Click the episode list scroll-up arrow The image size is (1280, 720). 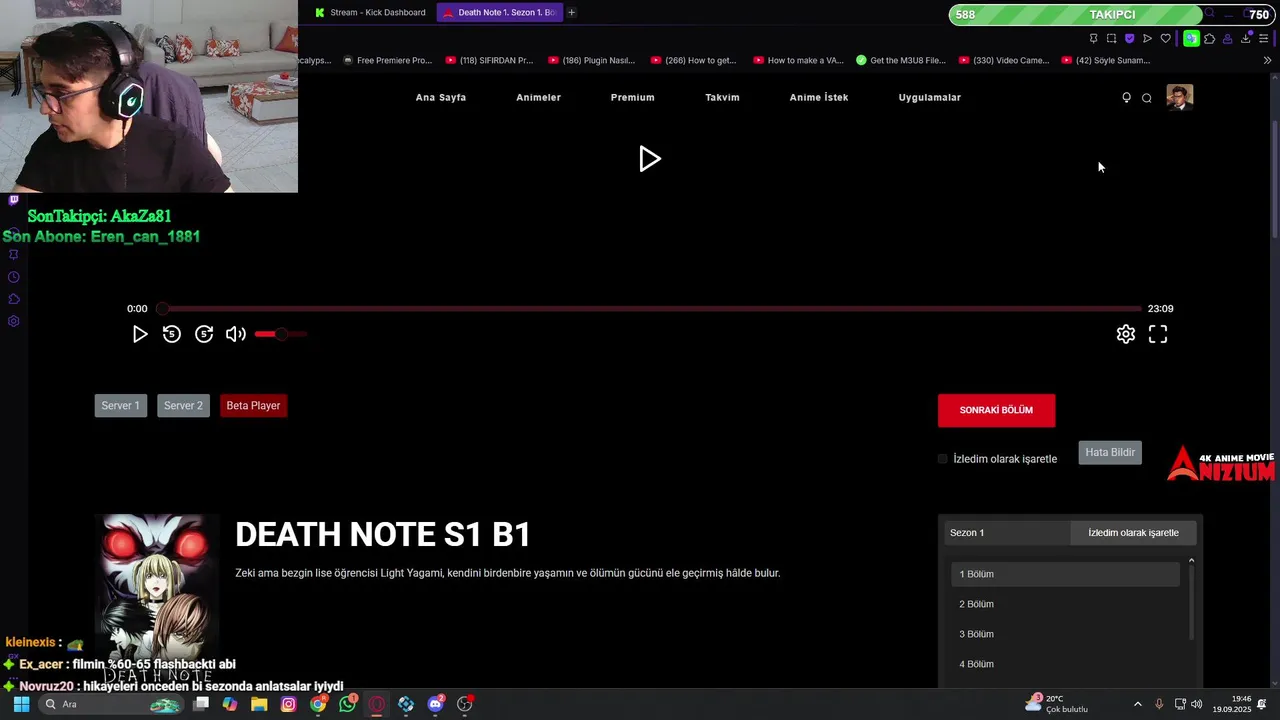point(1191,560)
